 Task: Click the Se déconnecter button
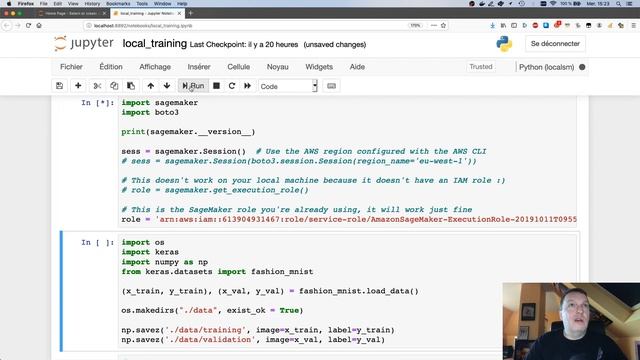(x=555, y=44)
